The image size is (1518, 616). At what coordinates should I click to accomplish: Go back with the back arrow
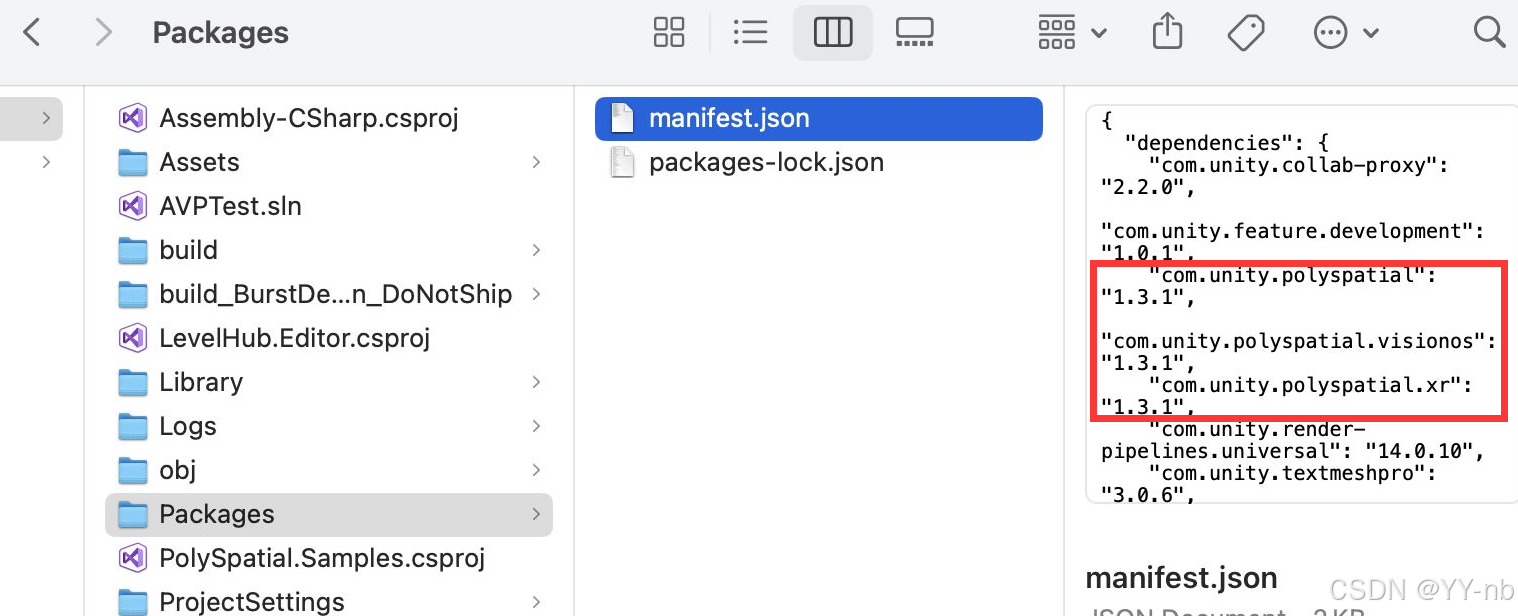point(32,33)
